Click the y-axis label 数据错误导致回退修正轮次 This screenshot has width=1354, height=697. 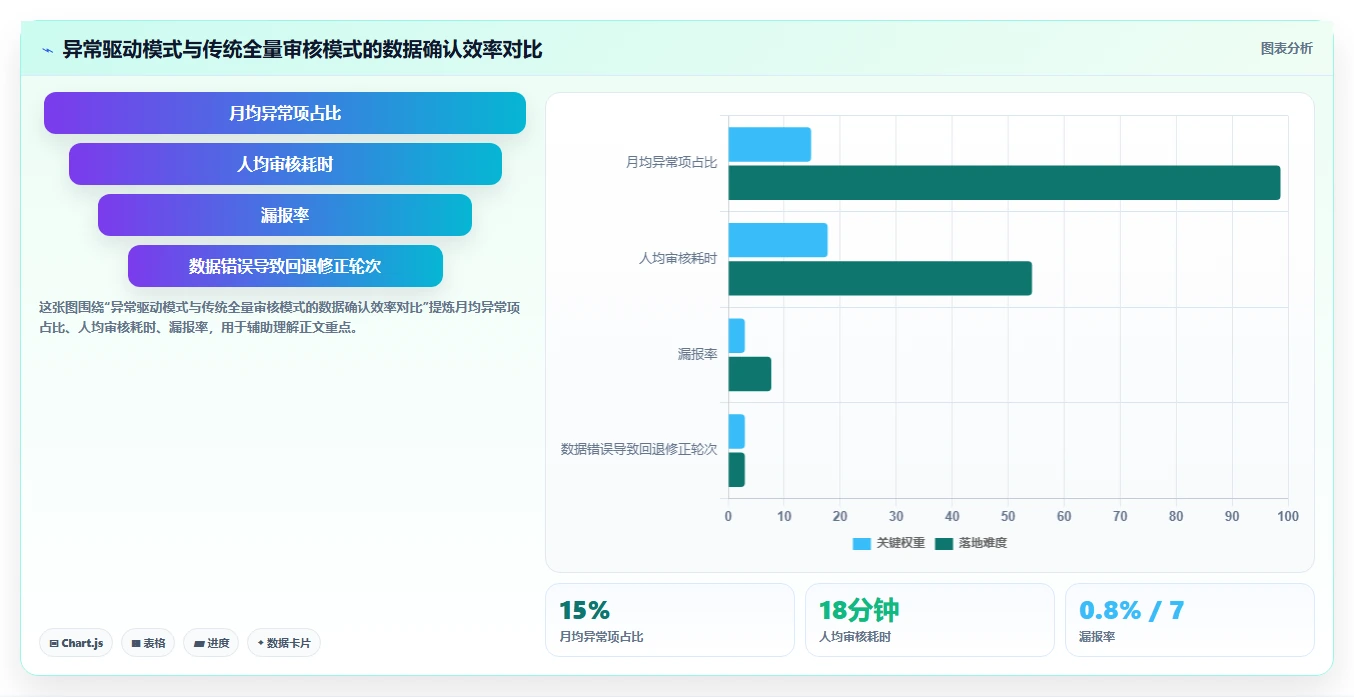(639, 449)
